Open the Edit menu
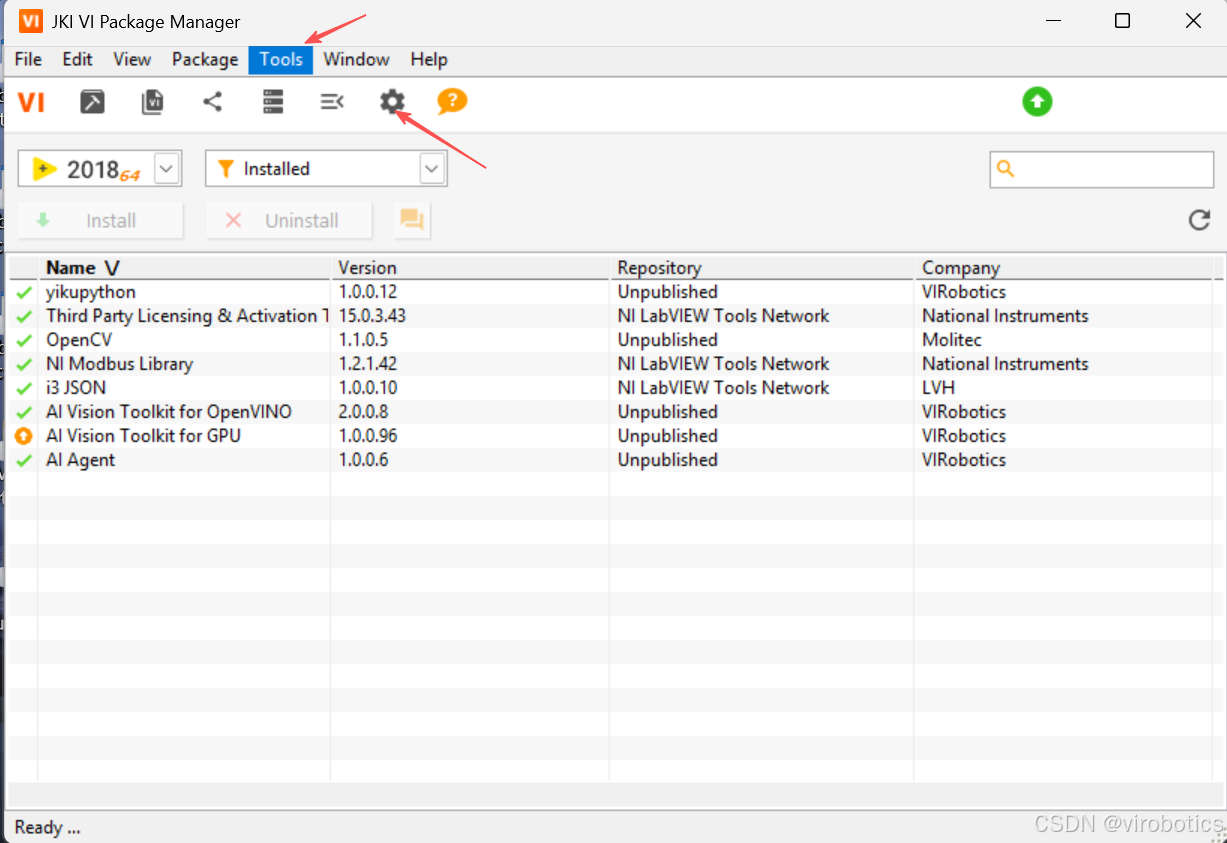 pos(77,59)
